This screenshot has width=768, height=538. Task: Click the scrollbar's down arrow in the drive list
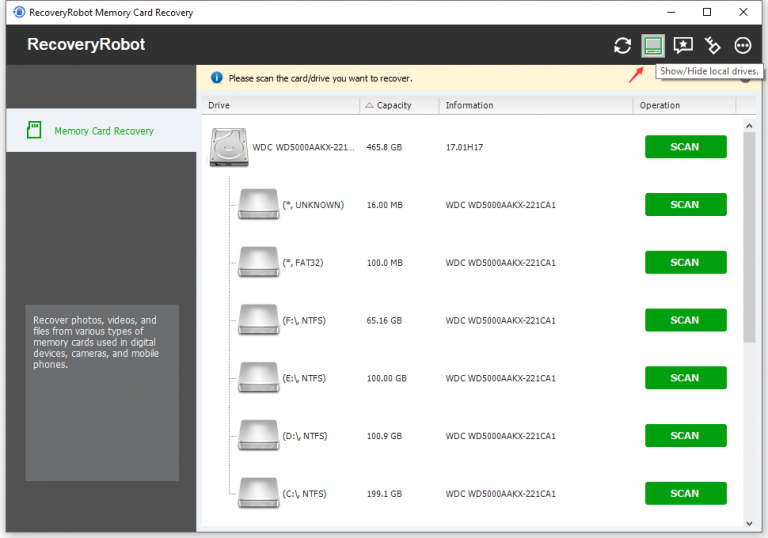point(749,523)
